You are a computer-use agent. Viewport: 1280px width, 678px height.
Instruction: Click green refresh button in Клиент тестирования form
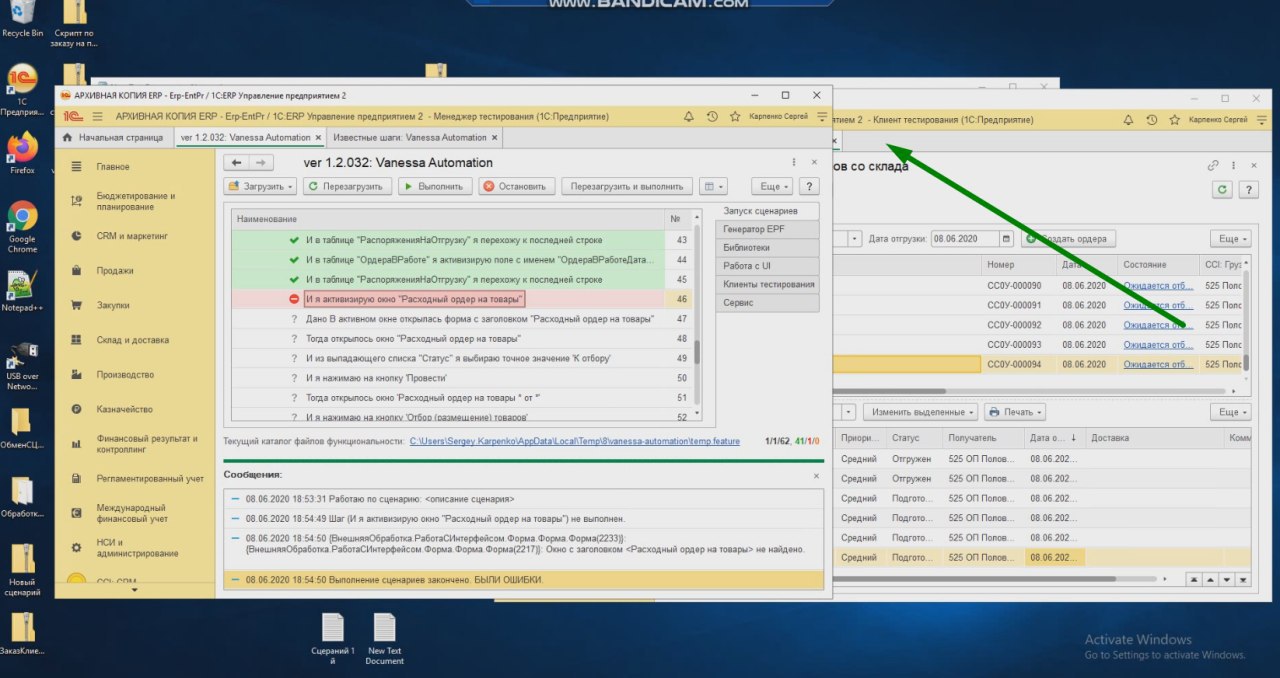tap(1221, 189)
